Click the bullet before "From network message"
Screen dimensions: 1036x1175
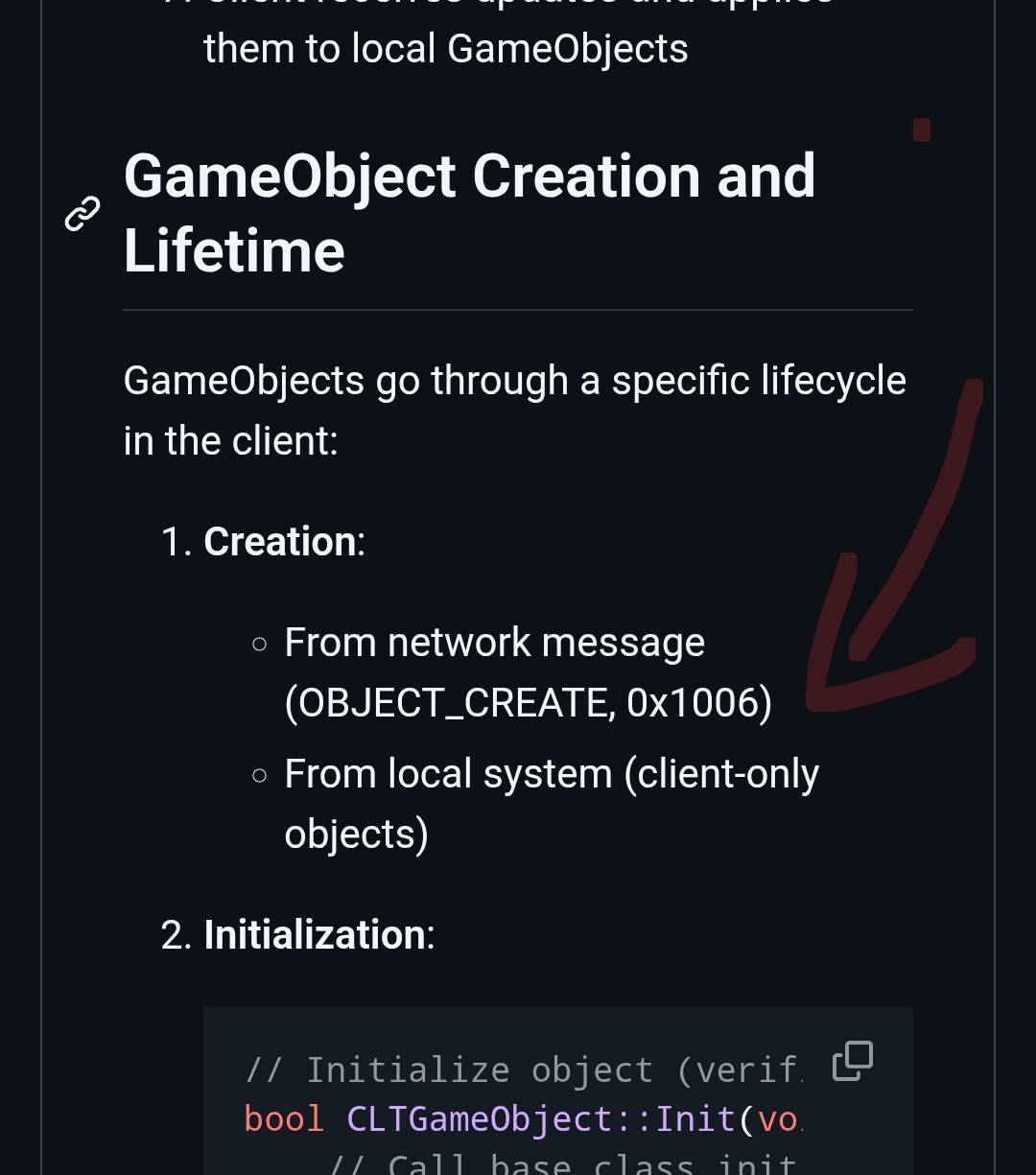click(x=259, y=645)
